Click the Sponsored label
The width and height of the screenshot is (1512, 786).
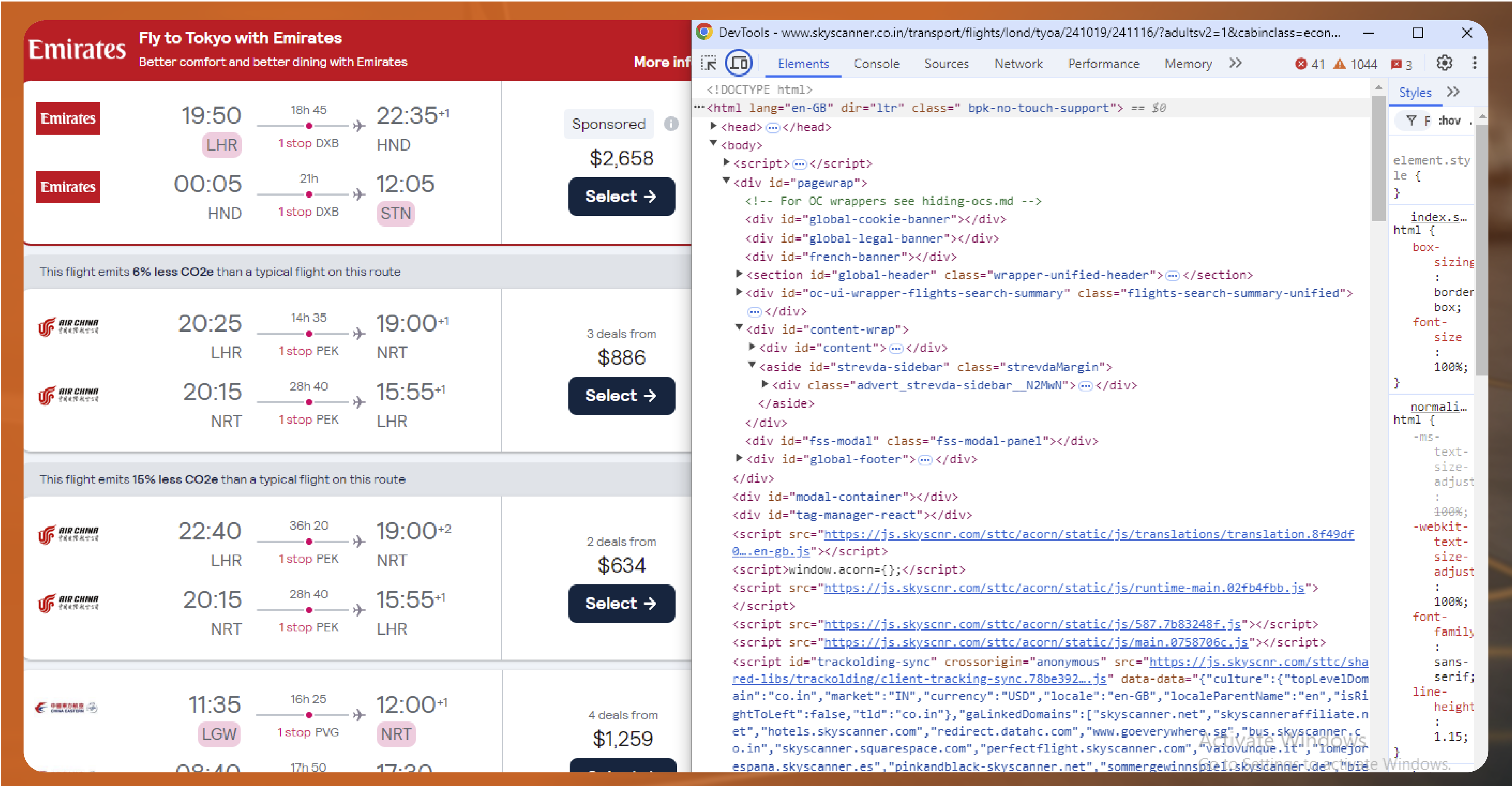pyautogui.click(x=609, y=124)
